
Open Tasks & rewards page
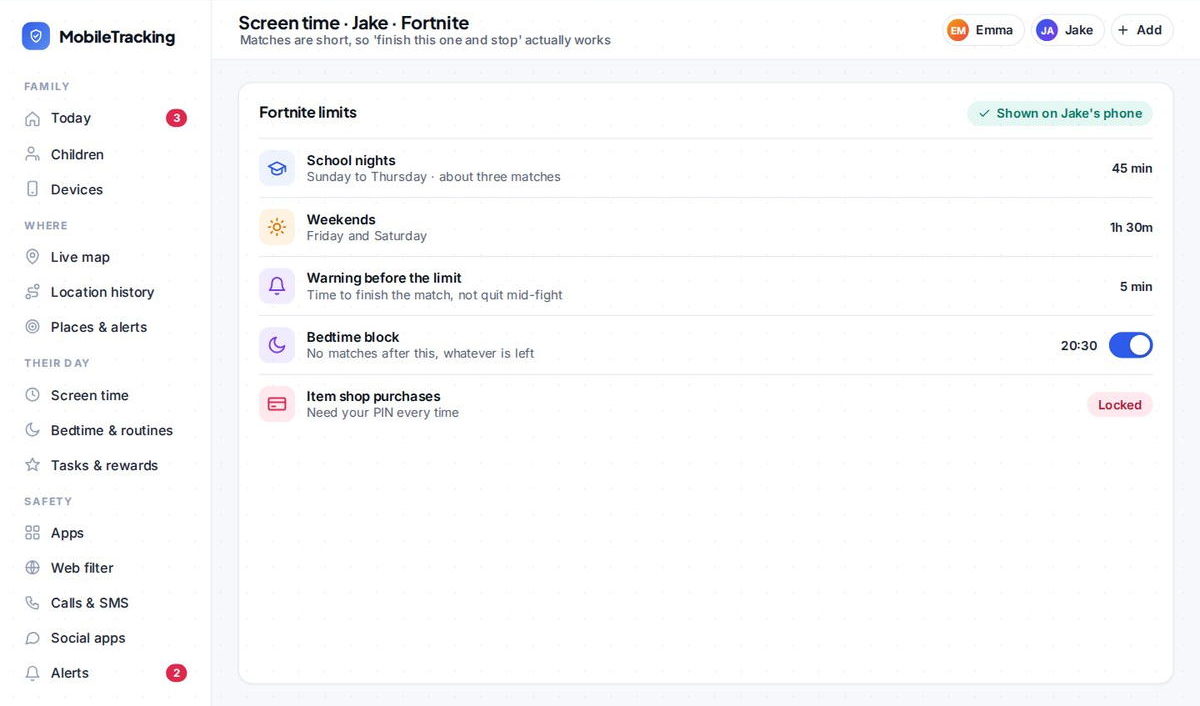click(x=105, y=465)
